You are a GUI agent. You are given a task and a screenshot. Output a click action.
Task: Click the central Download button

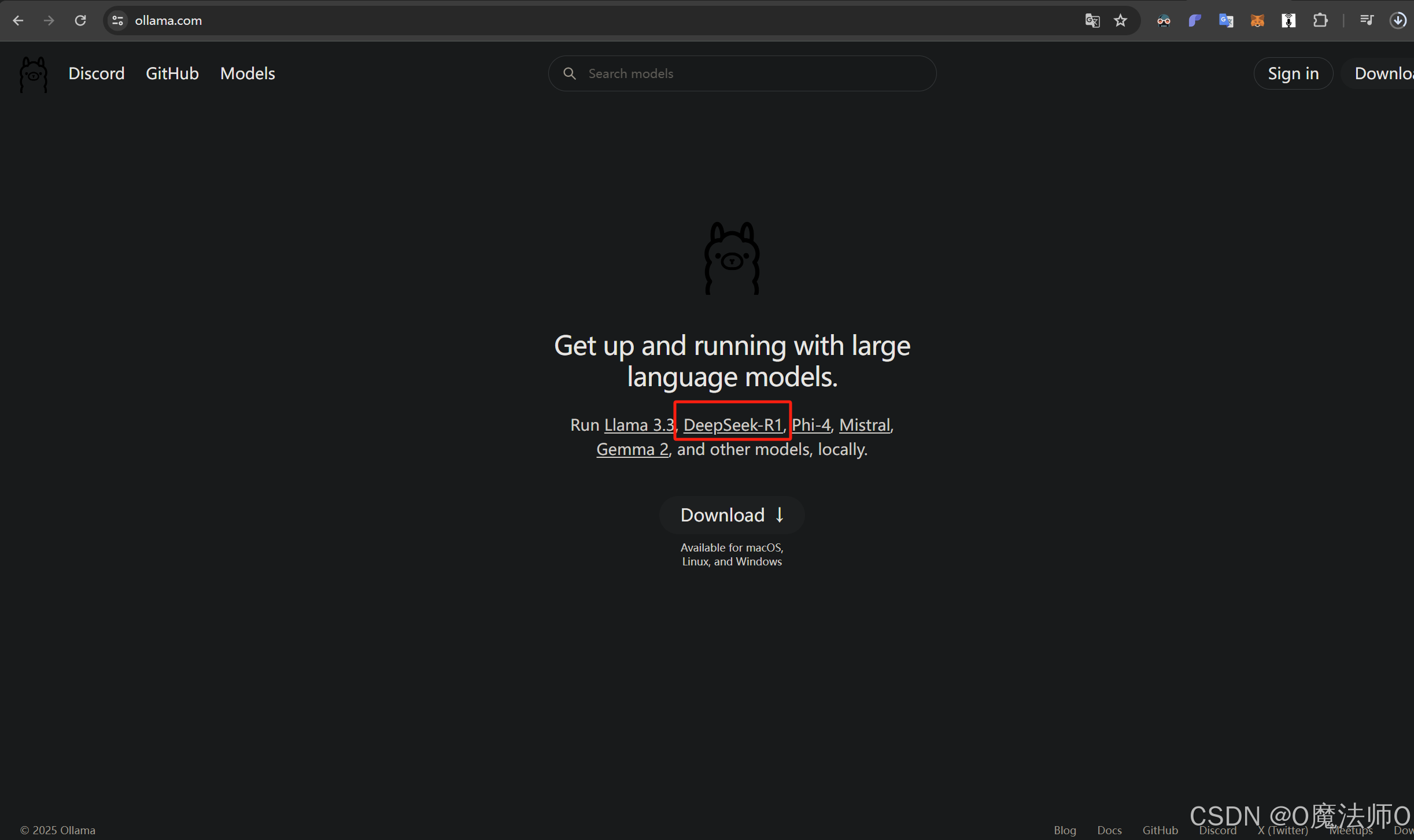(732, 515)
